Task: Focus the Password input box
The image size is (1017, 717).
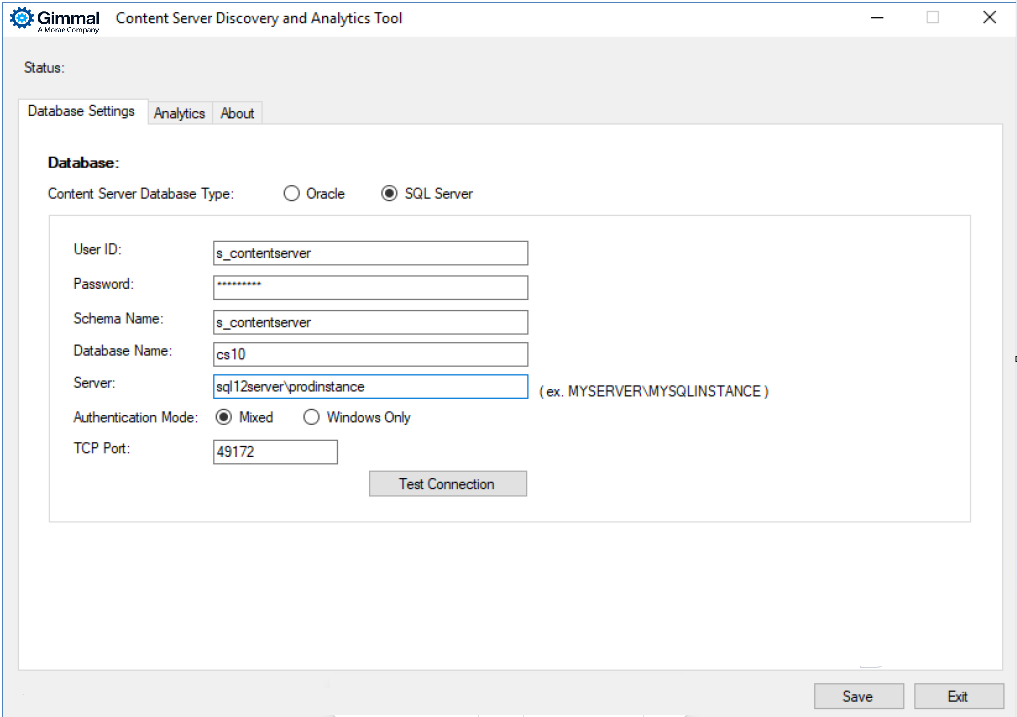Action: click(370, 287)
